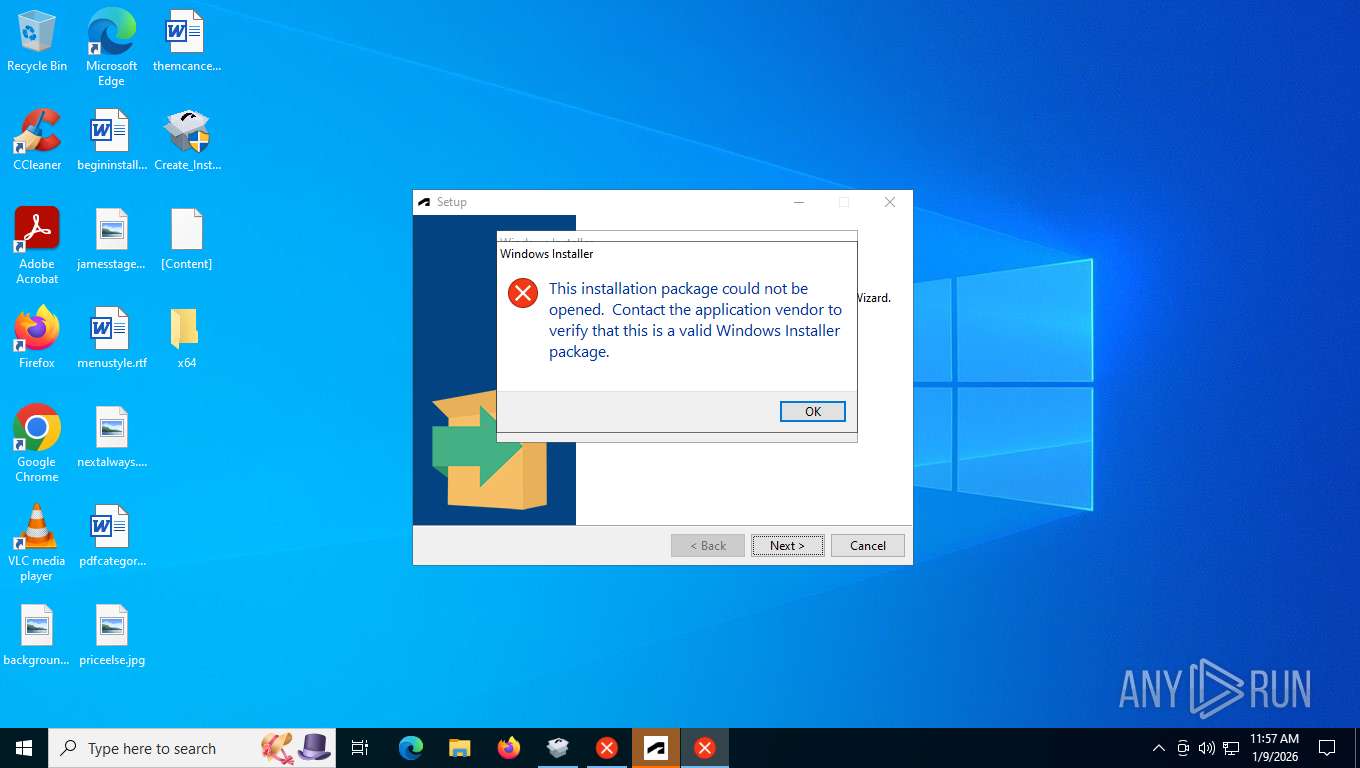Click Cancel in the Setup wizard
This screenshot has height=768, width=1360.
point(867,545)
